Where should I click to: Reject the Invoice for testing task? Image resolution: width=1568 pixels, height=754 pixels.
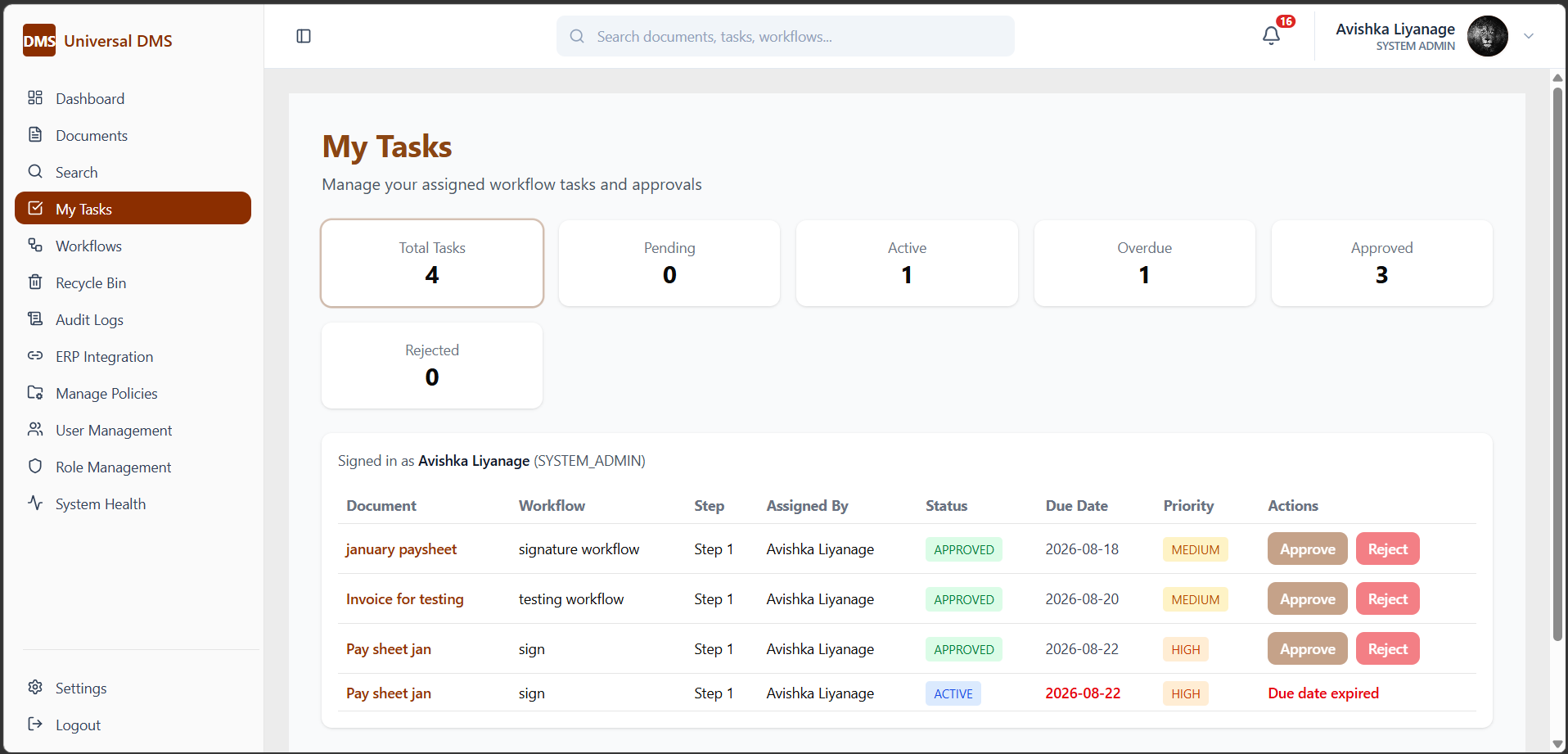[x=1387, y=598]
